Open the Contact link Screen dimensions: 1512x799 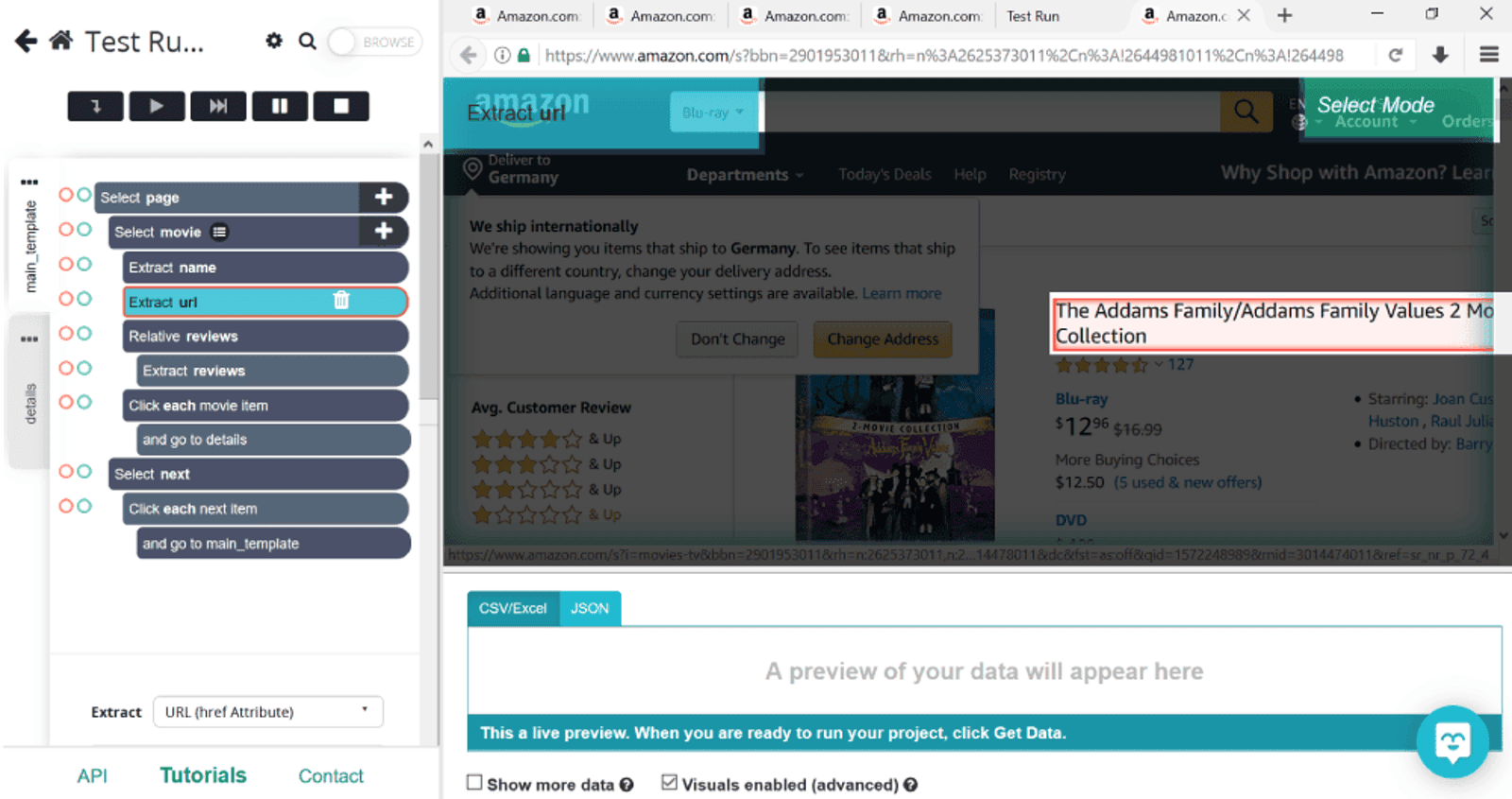click(x=331, y=776)
